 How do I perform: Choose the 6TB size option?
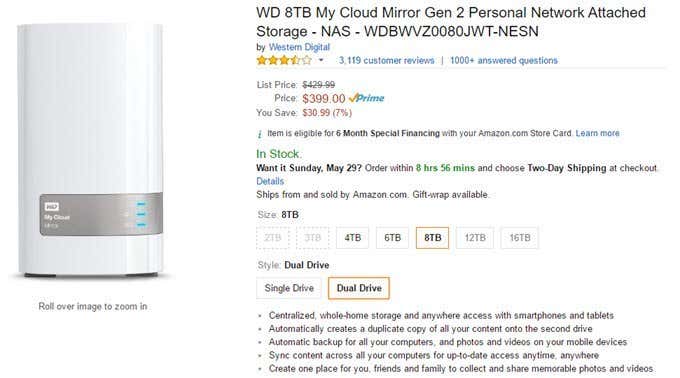point(392,238)
